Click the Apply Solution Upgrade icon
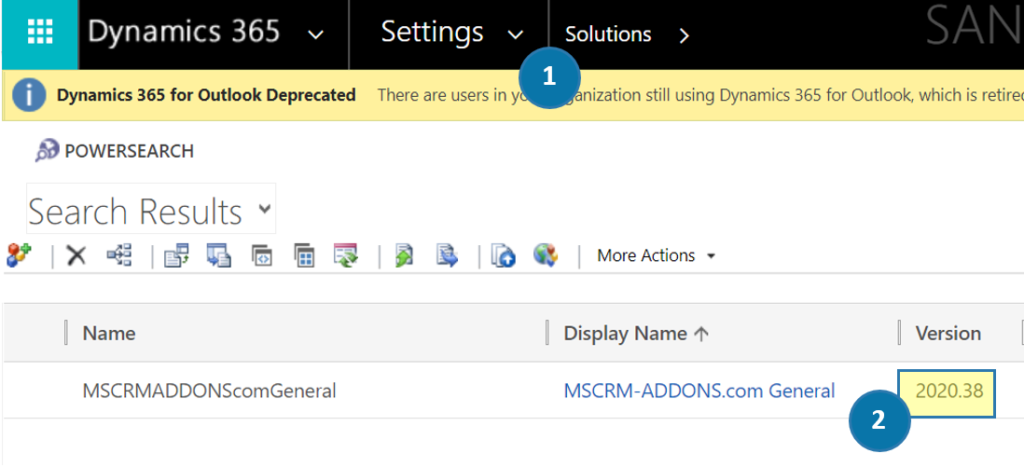 point(345,255)
